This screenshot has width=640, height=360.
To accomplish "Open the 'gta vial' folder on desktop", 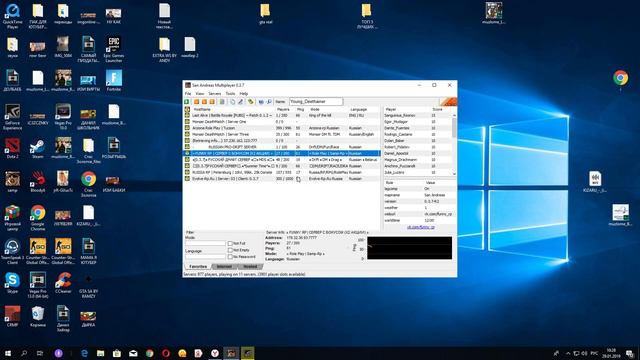I will point(265,14).
